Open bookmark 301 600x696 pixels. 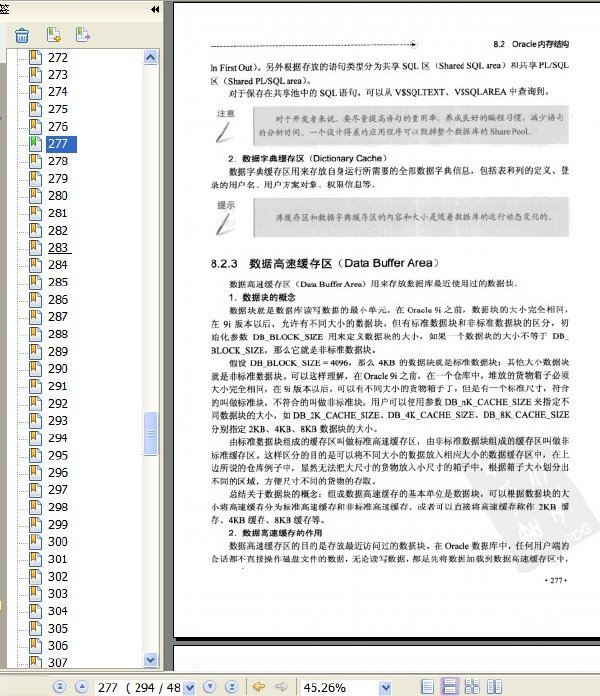58,559
